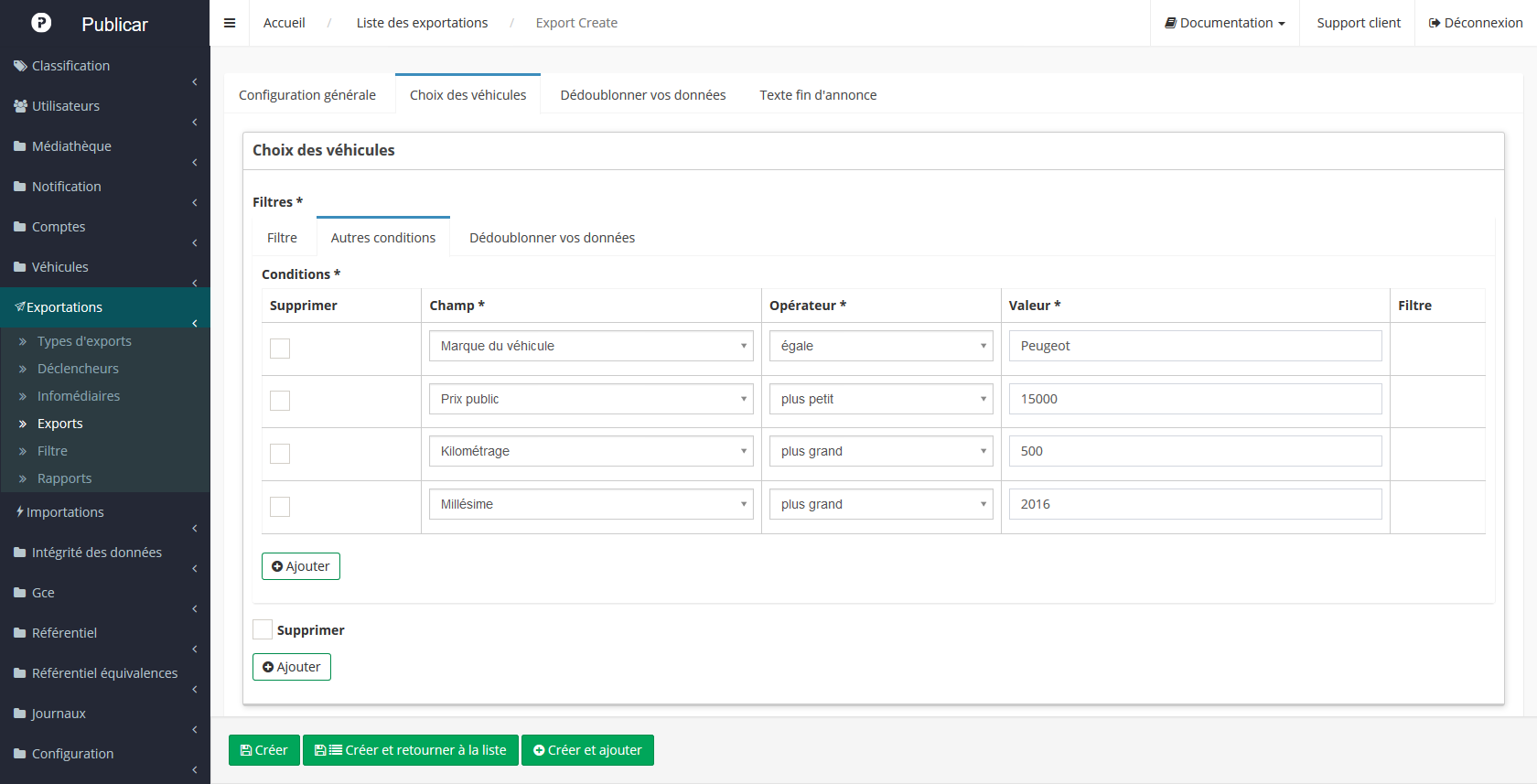Image resolution: width=1537 pixels, height=784 pixels.
Task: Click the Journaux folder icon
Action: coord(20,714)
